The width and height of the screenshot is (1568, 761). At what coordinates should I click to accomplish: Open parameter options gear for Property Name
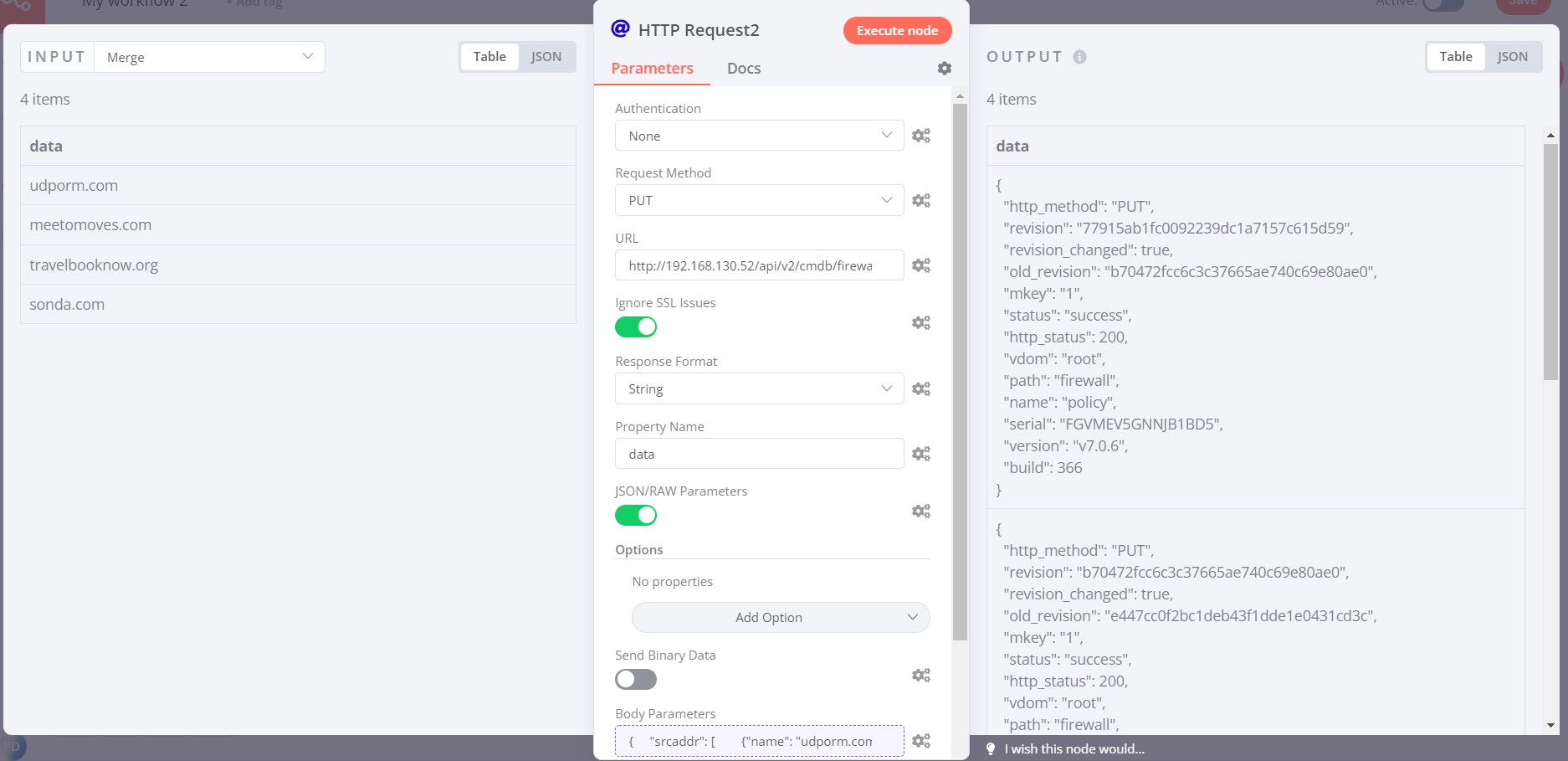pos(921,454)
